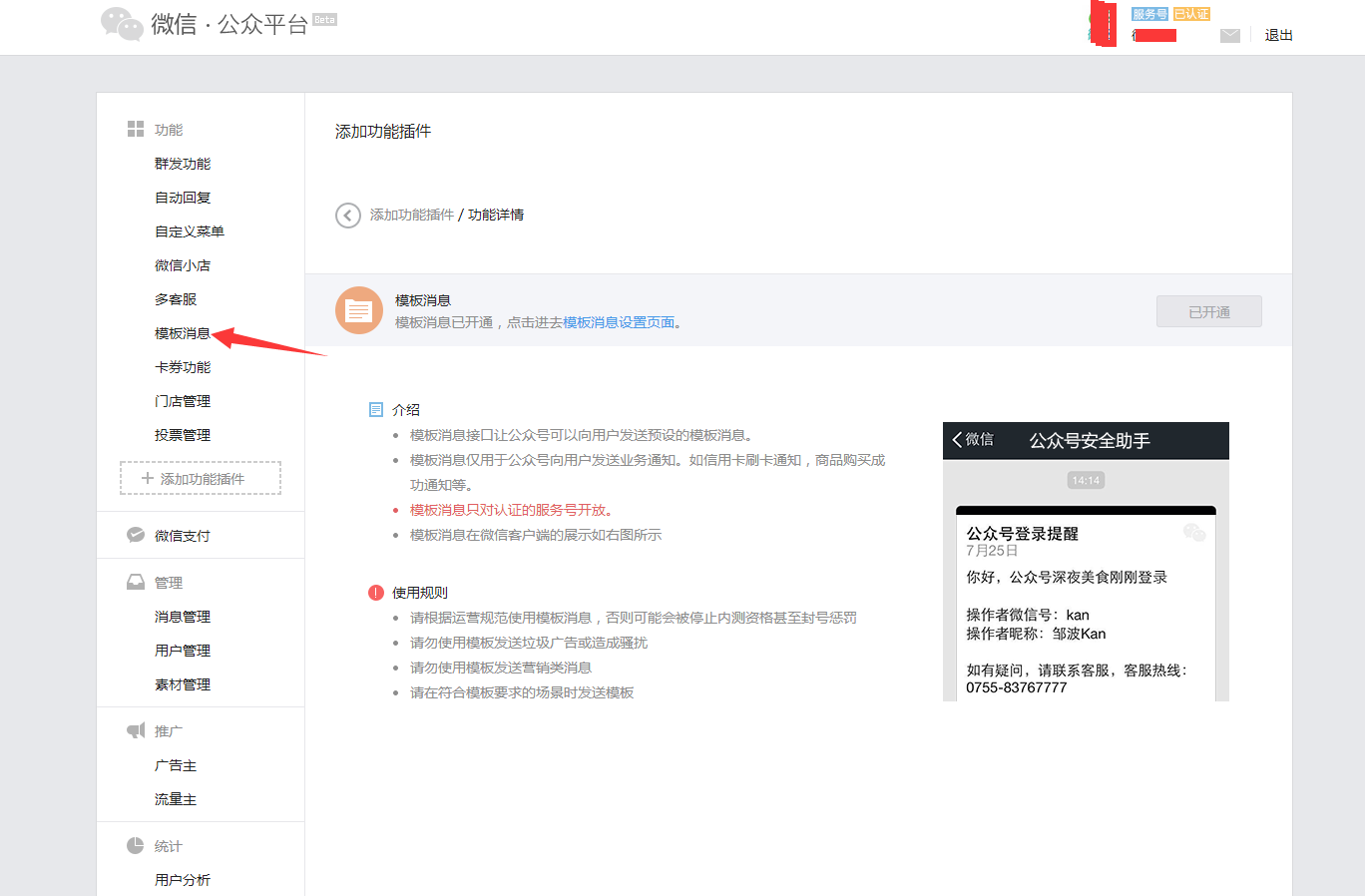Click the 管理 inbox tray icon
Viewport: 1365px width, 896px height.
[136, 582]
